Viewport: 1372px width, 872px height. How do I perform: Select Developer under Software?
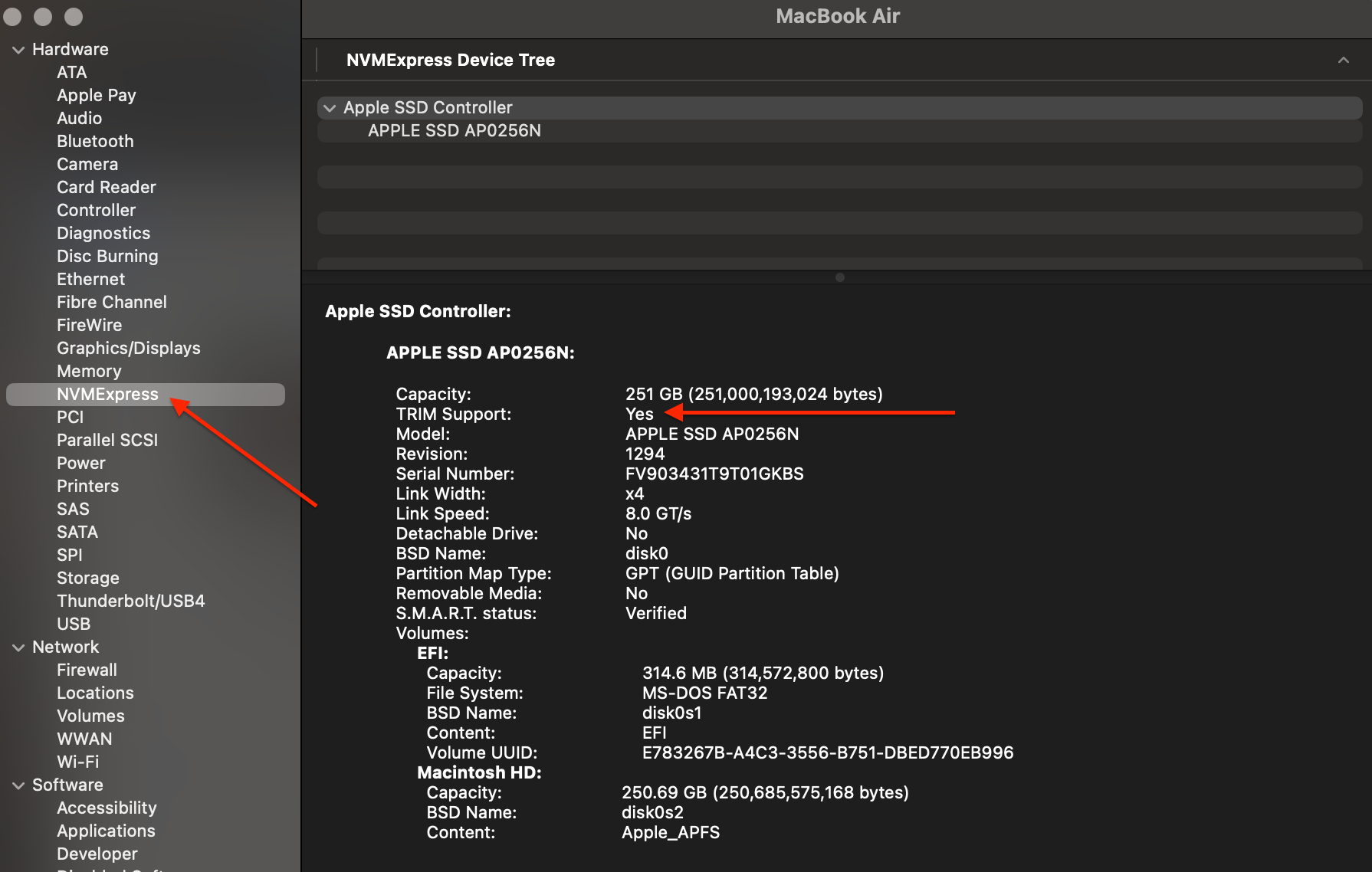(x=97, y=854)
